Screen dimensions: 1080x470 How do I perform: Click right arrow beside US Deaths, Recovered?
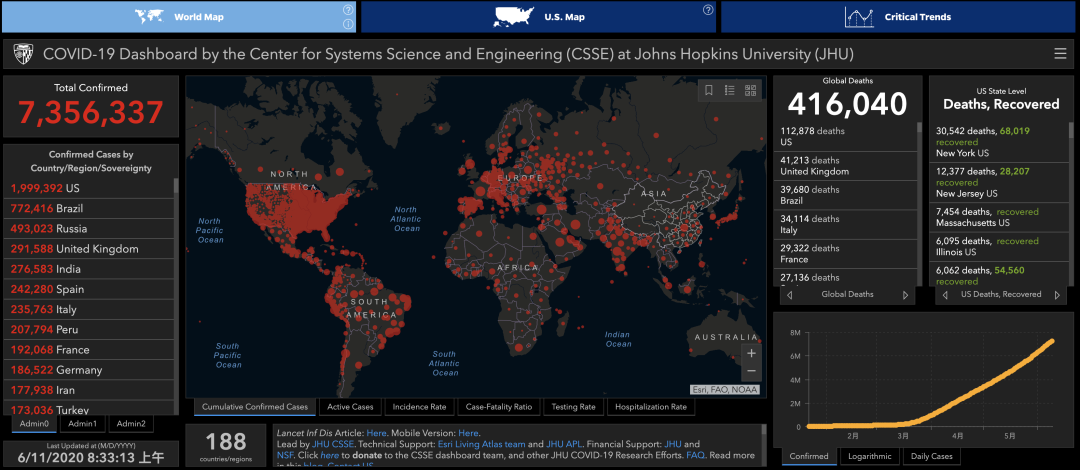pyautogui.click(x=1057, y=295)
